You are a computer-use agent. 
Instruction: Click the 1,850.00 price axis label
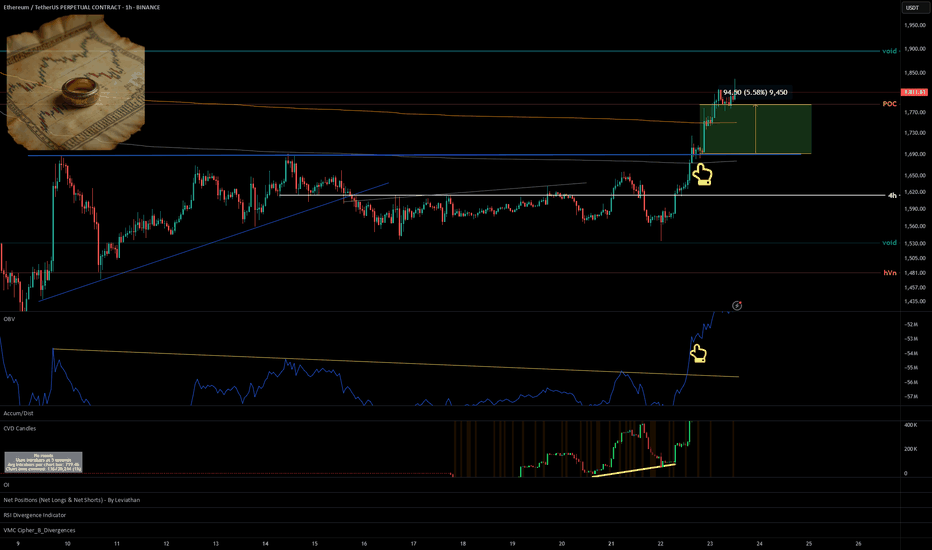point(915,73)
